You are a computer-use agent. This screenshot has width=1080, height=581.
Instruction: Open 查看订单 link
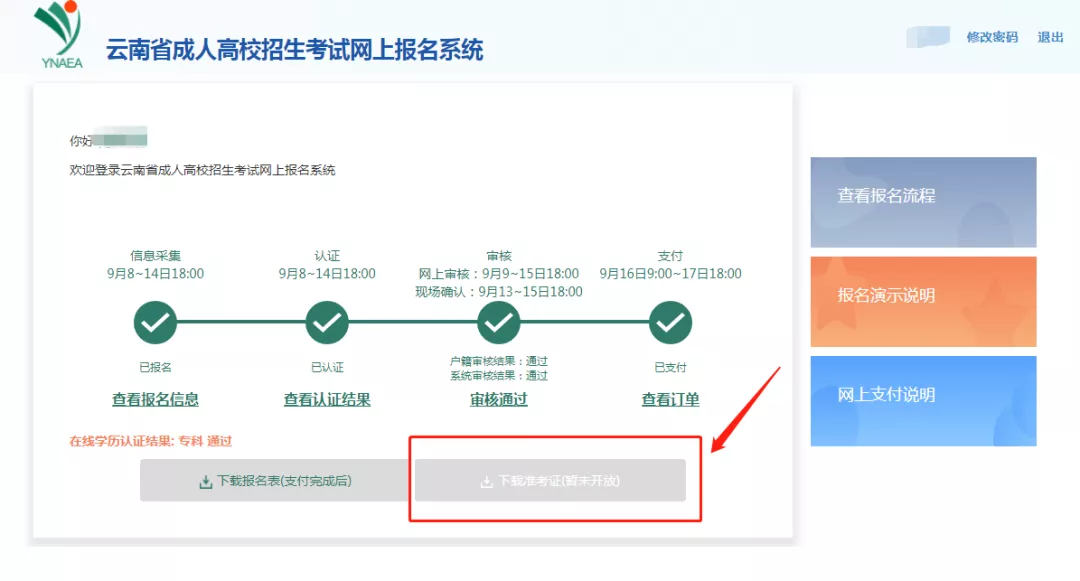(x=670, y=399)
